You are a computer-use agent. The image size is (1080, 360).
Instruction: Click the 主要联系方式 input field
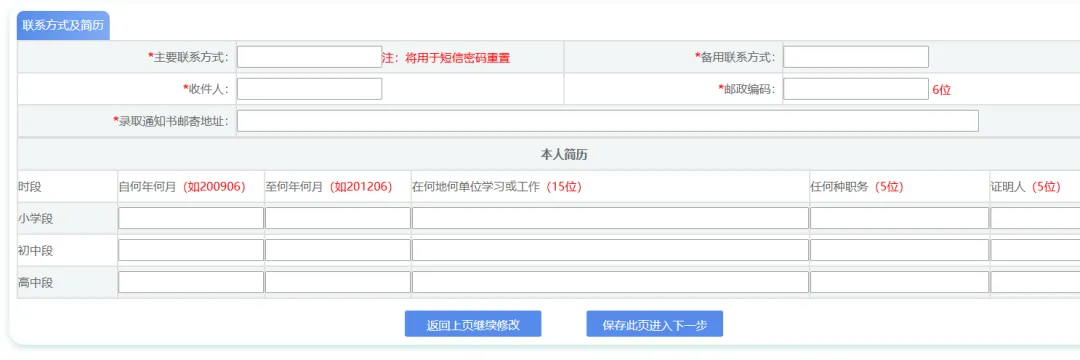point(309,57)
